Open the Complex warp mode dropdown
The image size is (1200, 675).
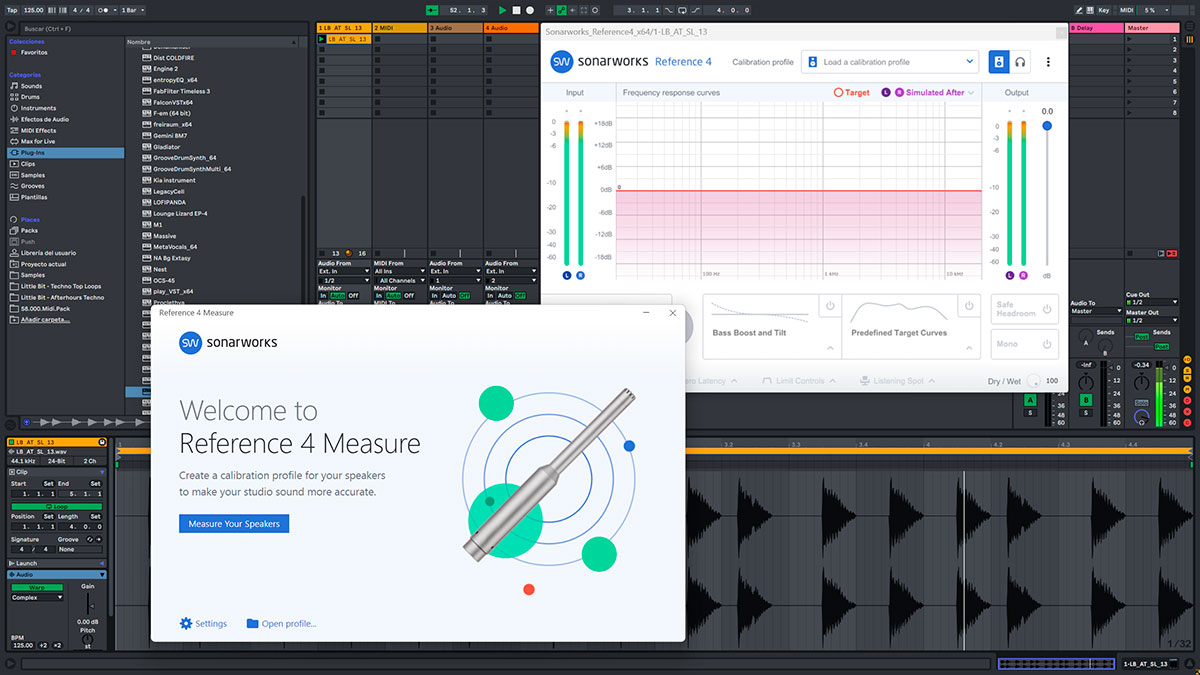(x=37, y=597)
